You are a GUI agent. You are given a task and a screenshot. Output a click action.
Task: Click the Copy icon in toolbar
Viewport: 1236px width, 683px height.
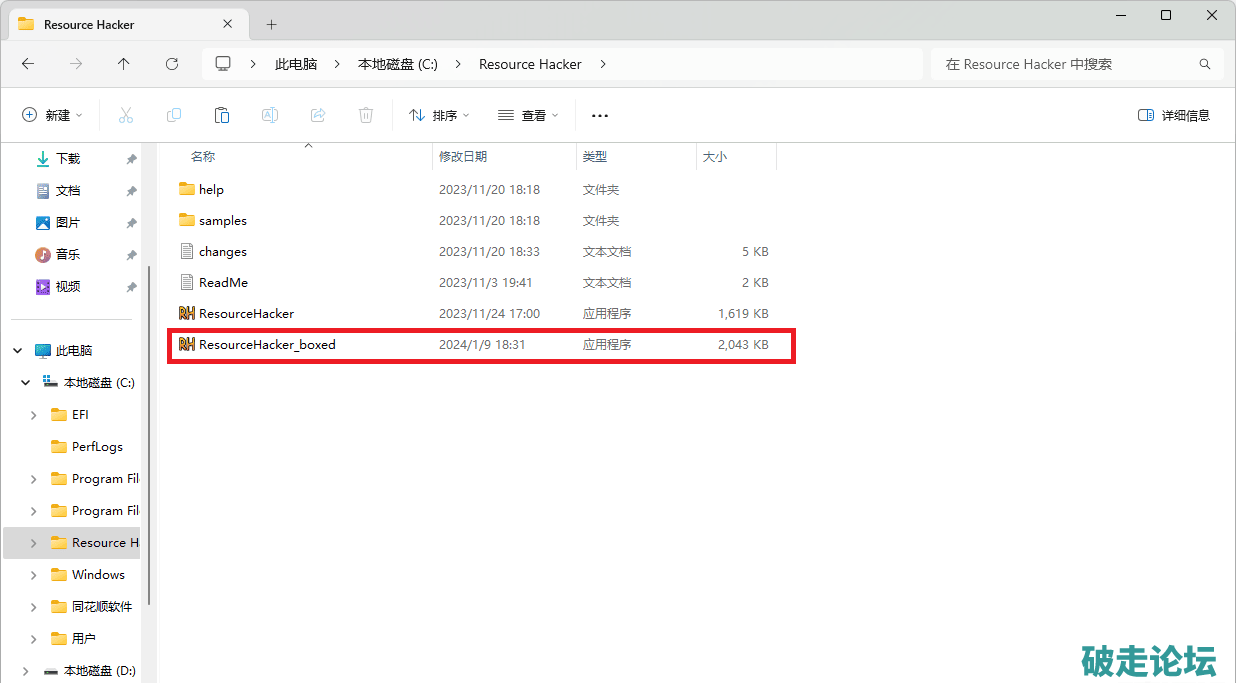174,116
